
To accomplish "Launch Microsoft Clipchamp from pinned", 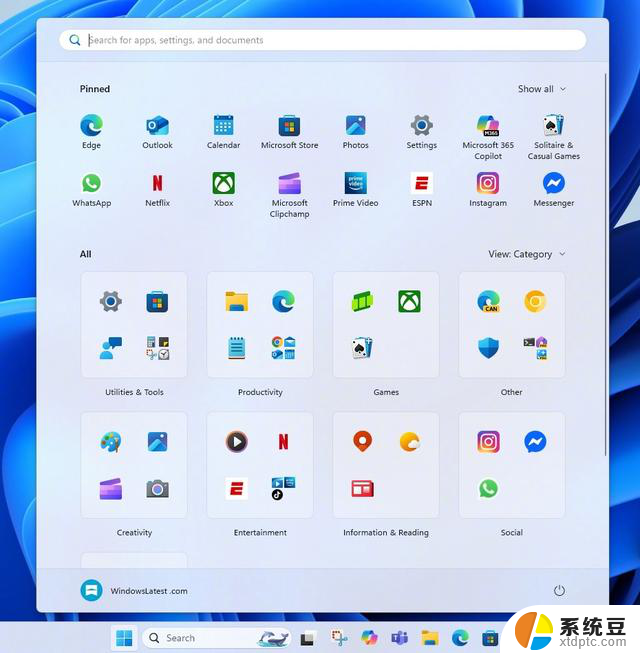I will (x=289, y=183).
